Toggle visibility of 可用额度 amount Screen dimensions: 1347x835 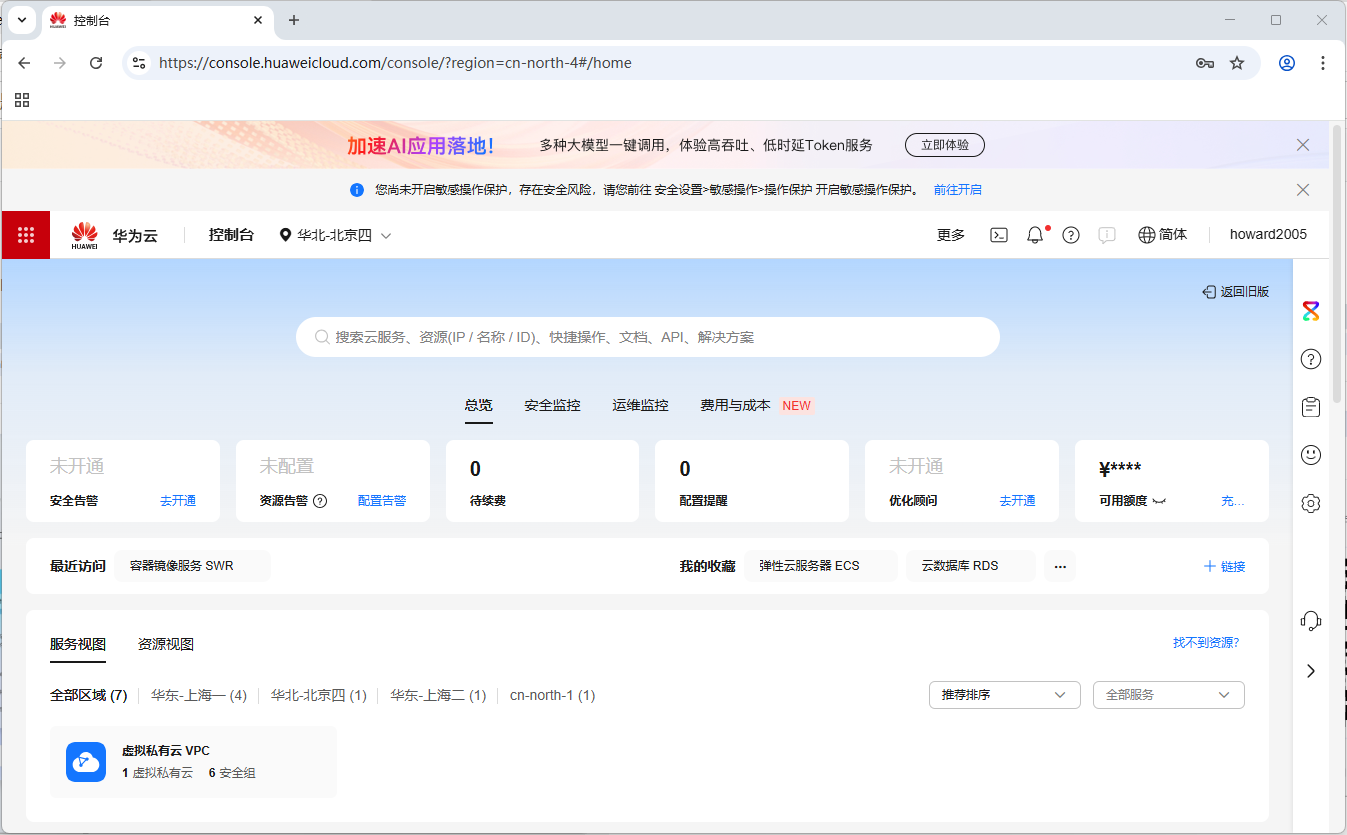point(1160,501)
